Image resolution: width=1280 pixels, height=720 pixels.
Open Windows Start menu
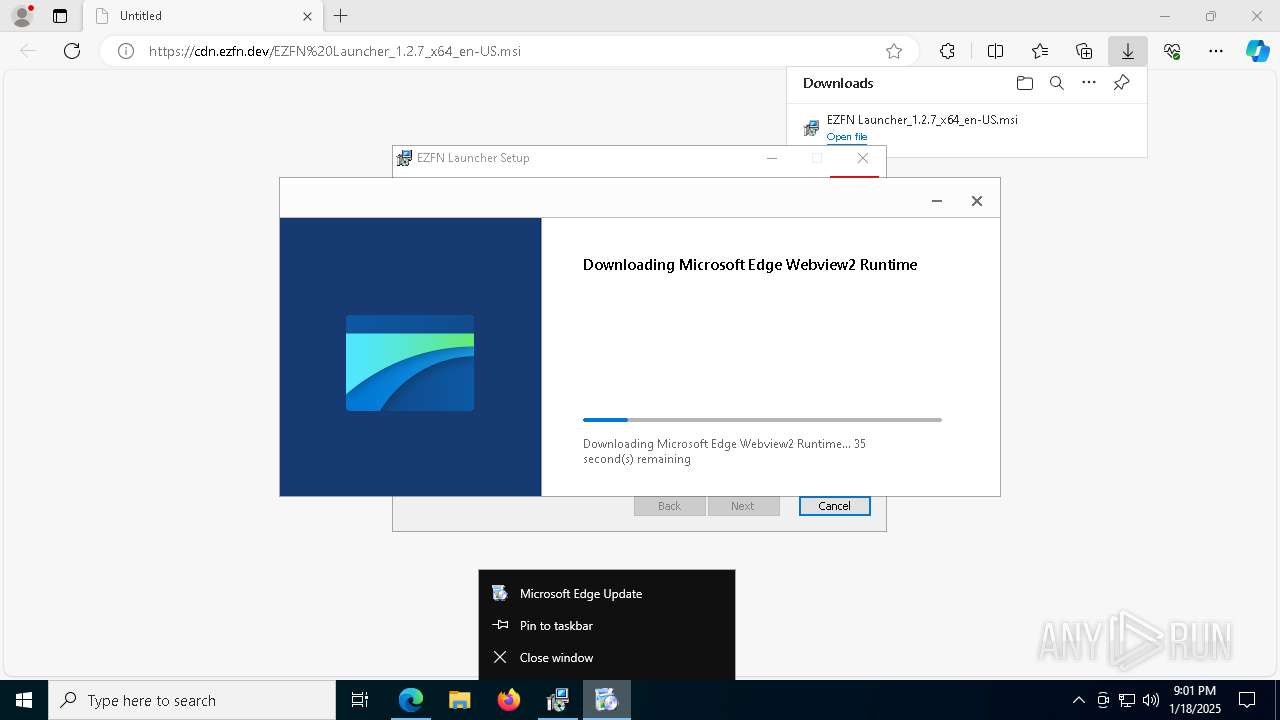(24, 700)
